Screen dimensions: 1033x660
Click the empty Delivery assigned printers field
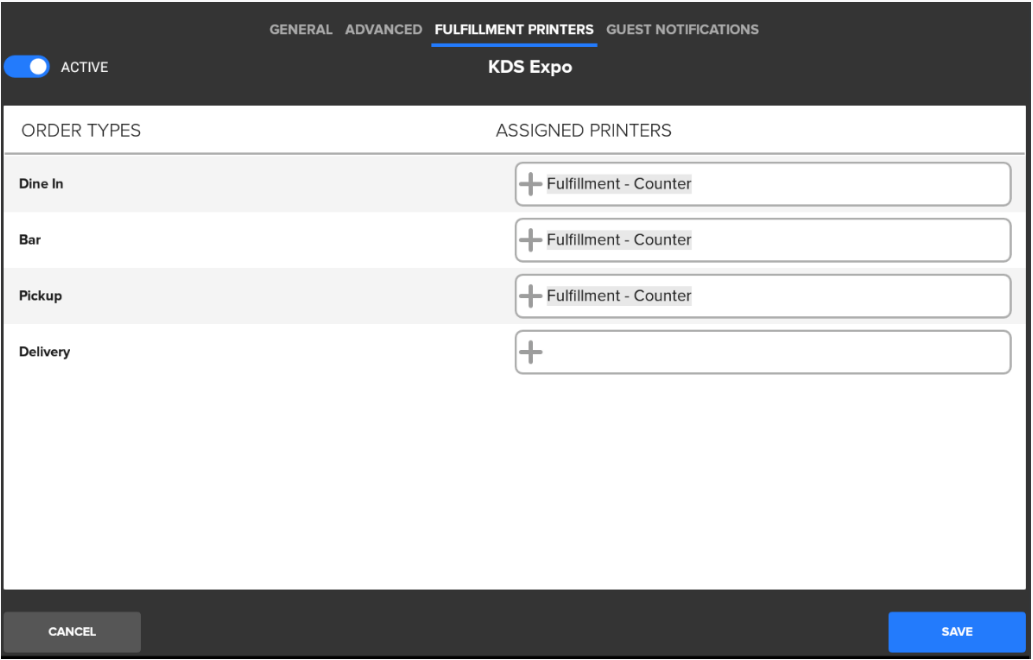(770, 352)
